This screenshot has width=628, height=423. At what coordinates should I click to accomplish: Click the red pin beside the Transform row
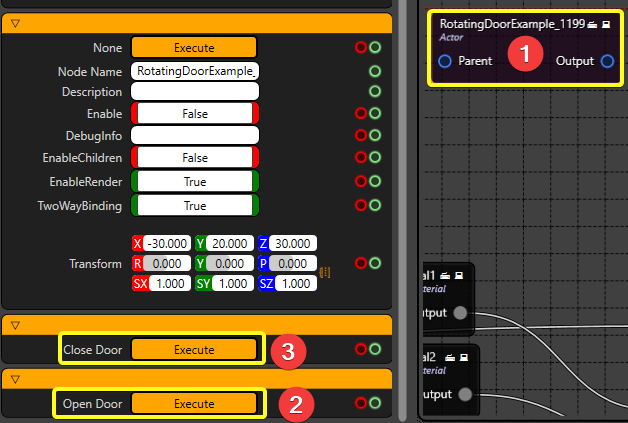pos(361,263)
